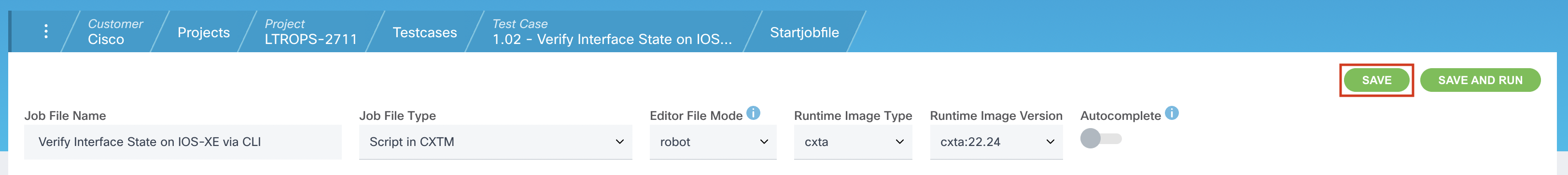The image size is (1568, 175).
Task: Go to Testcases breadcrumb
Action: (x=424, y=32)
